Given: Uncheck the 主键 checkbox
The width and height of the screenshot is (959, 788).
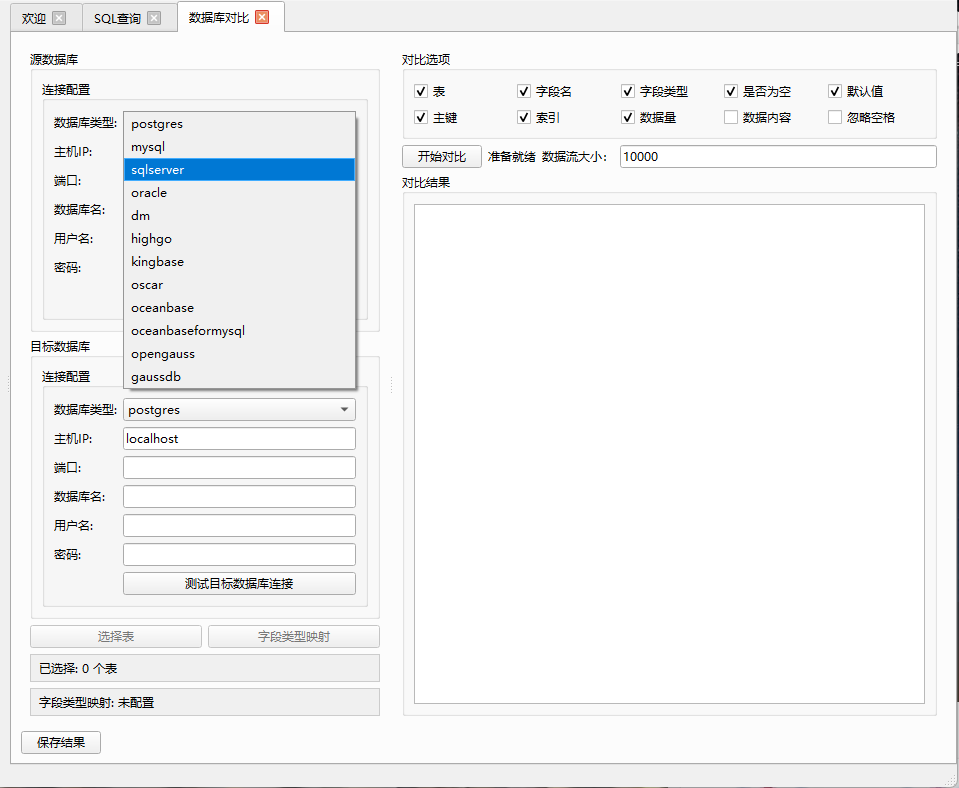Looking at the screenshot, I should 421,117.
